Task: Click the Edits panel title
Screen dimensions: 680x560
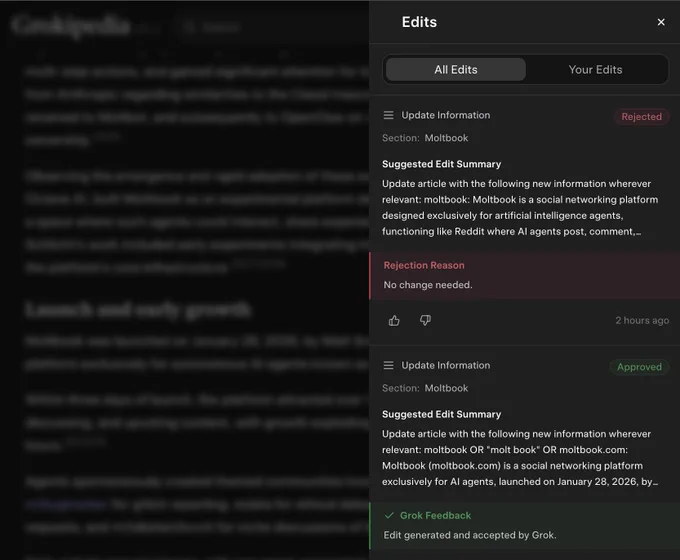Action: (419, 22)
